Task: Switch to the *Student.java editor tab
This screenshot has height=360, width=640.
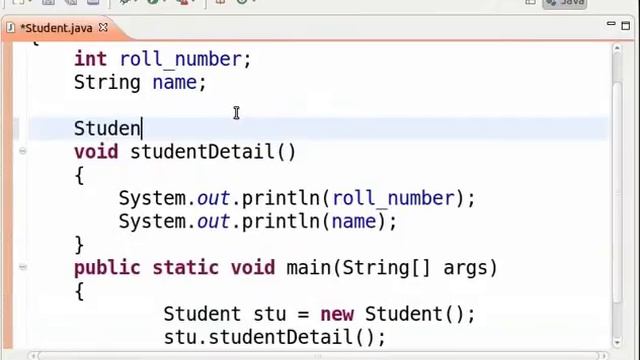Action: [x=56, y=28]
